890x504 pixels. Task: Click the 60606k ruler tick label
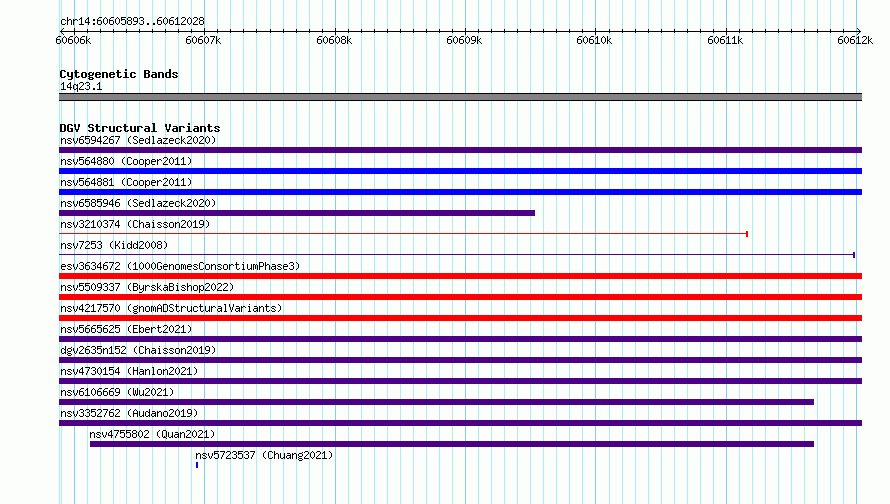(x=73, y=40)
